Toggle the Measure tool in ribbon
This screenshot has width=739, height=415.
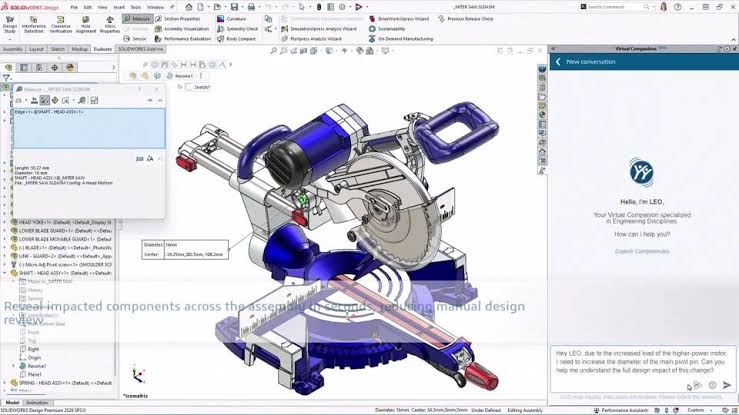137,19
